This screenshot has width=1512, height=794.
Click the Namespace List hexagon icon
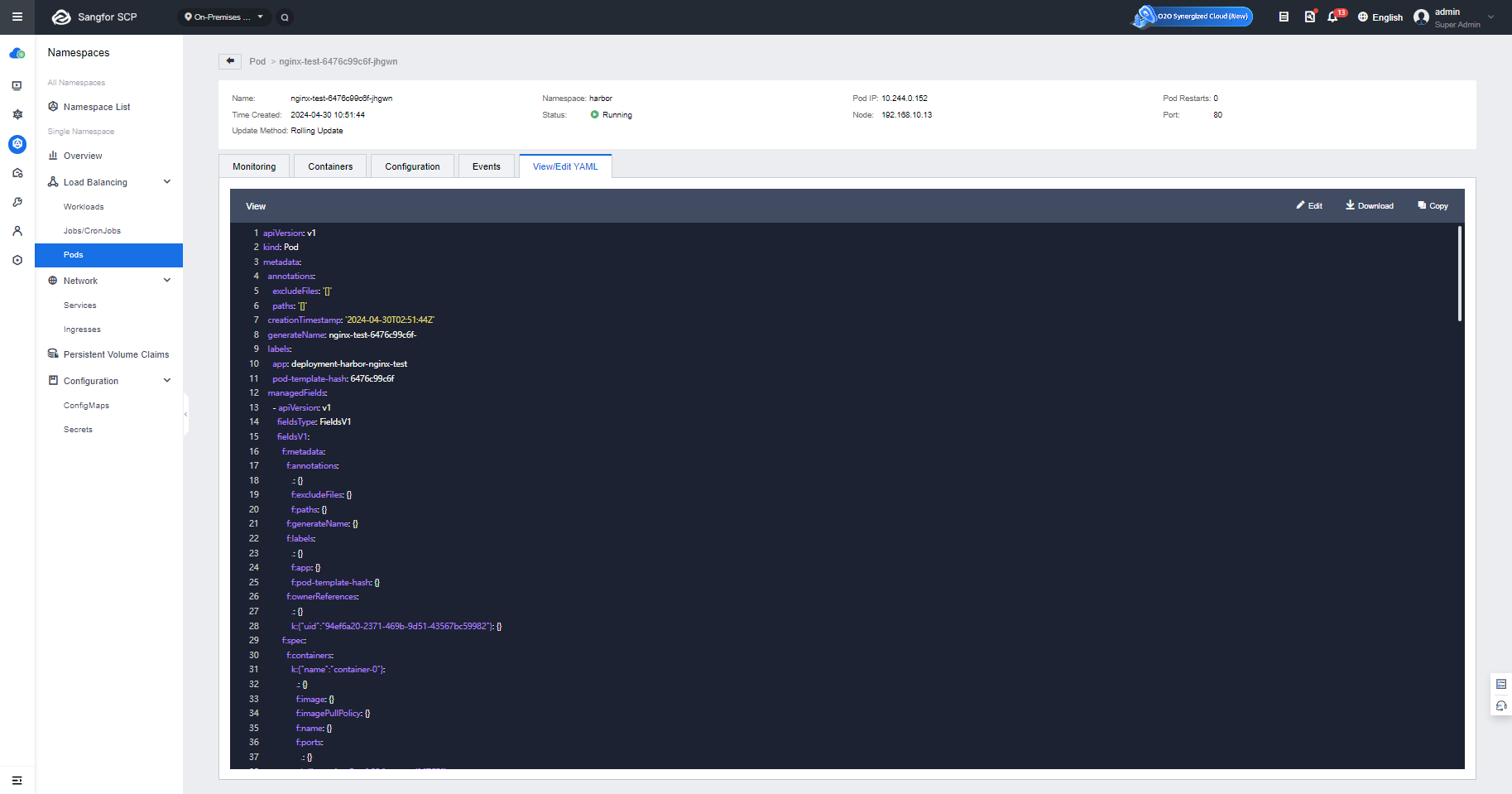tap(53, 107)
